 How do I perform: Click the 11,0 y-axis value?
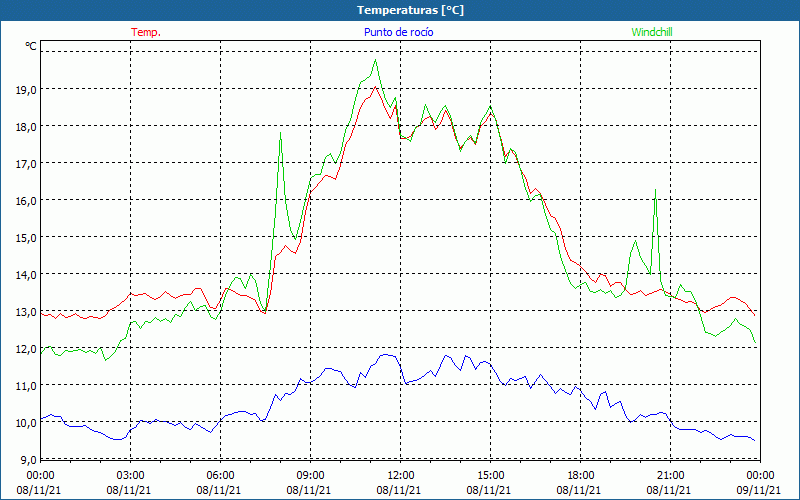pyautogui.click(x=27, y=386)
